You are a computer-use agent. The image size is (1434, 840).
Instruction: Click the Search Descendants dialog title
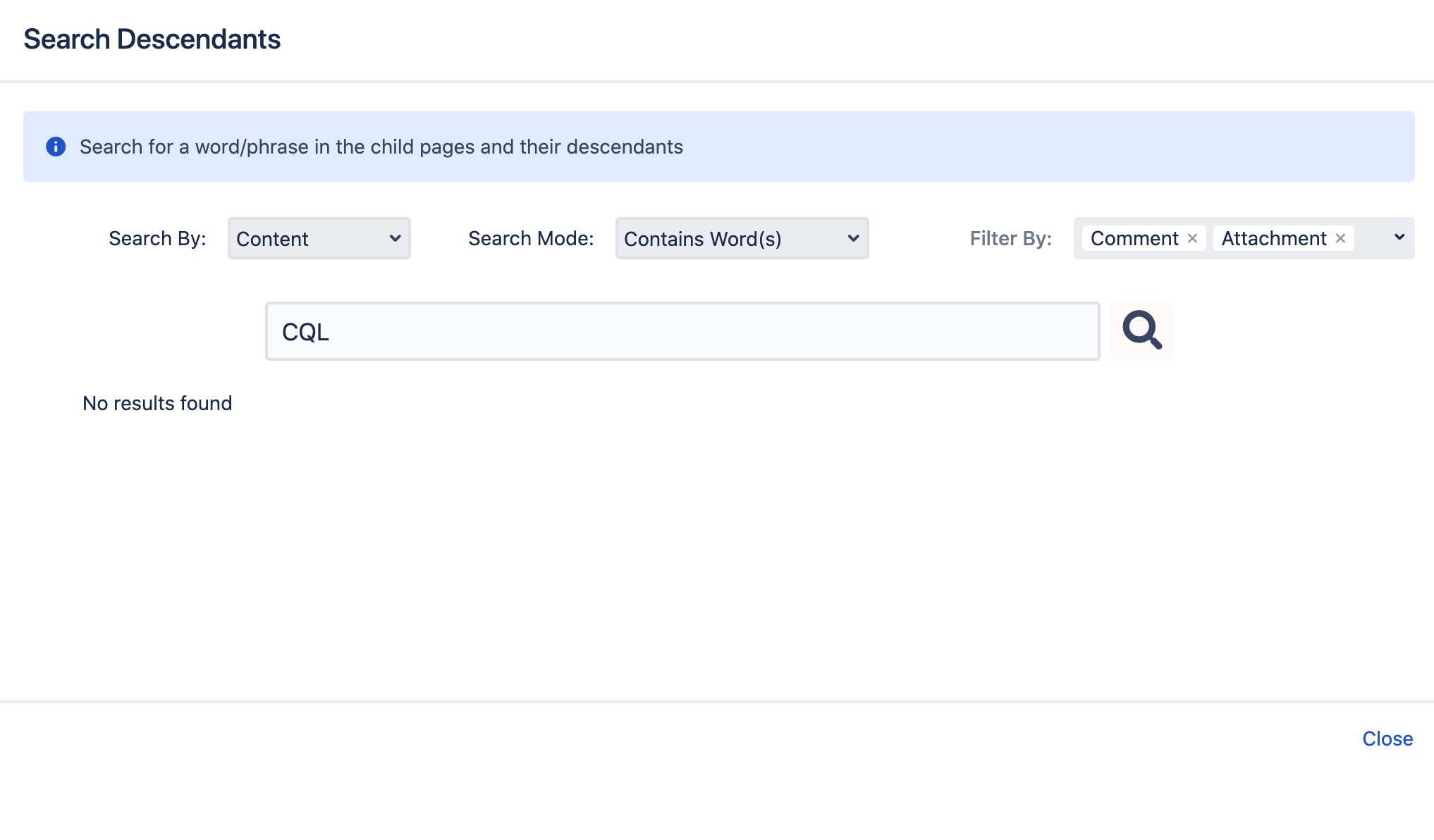tap(152, 39)
